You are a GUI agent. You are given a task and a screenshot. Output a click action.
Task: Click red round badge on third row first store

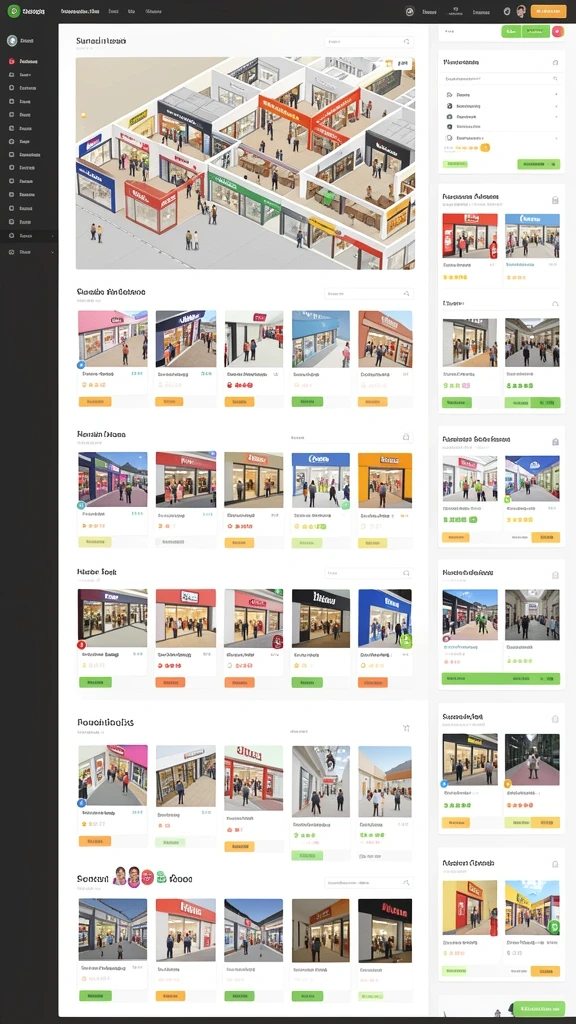click(82, 645)
